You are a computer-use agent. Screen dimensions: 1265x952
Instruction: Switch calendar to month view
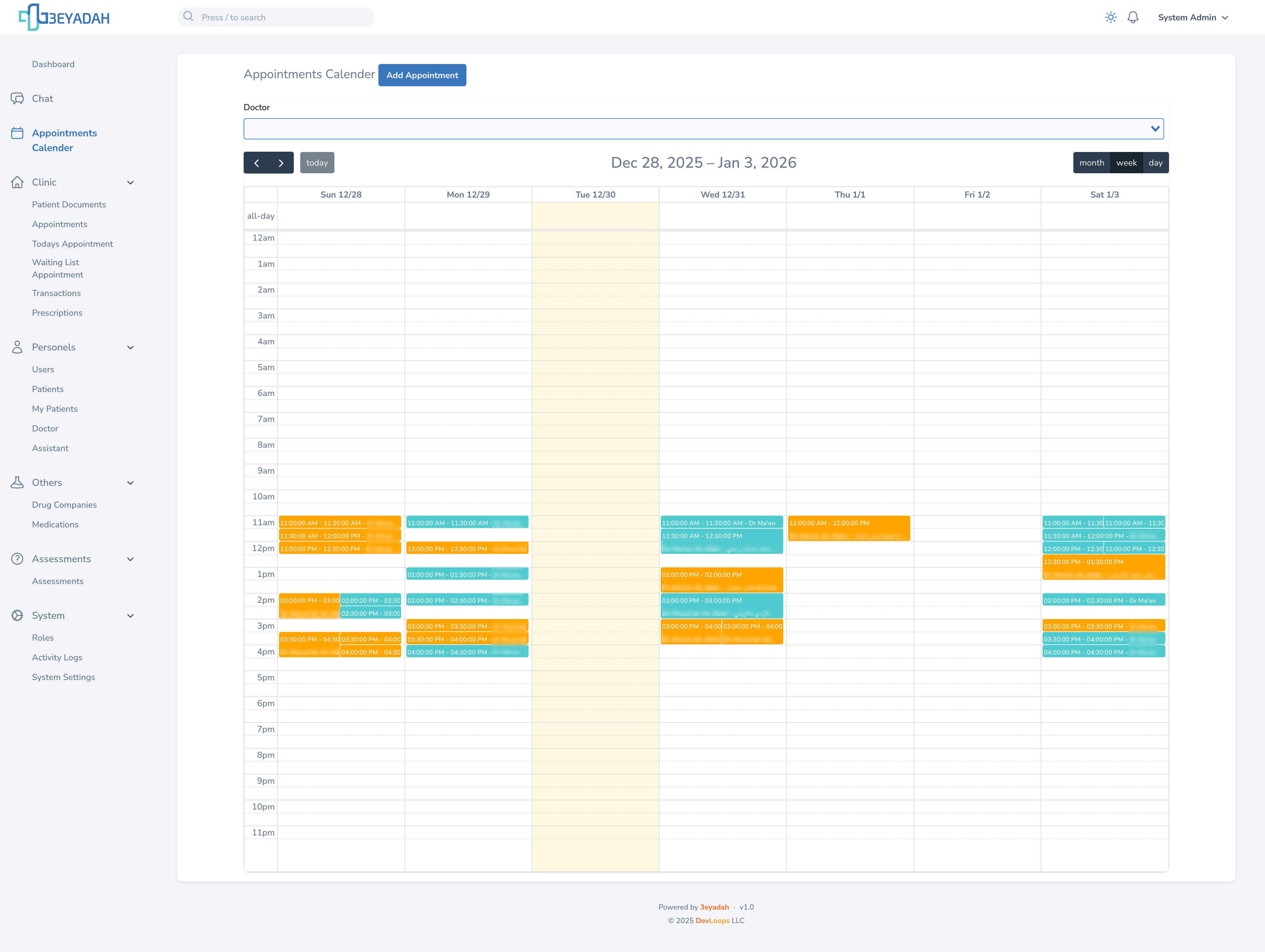point(1091,163)
